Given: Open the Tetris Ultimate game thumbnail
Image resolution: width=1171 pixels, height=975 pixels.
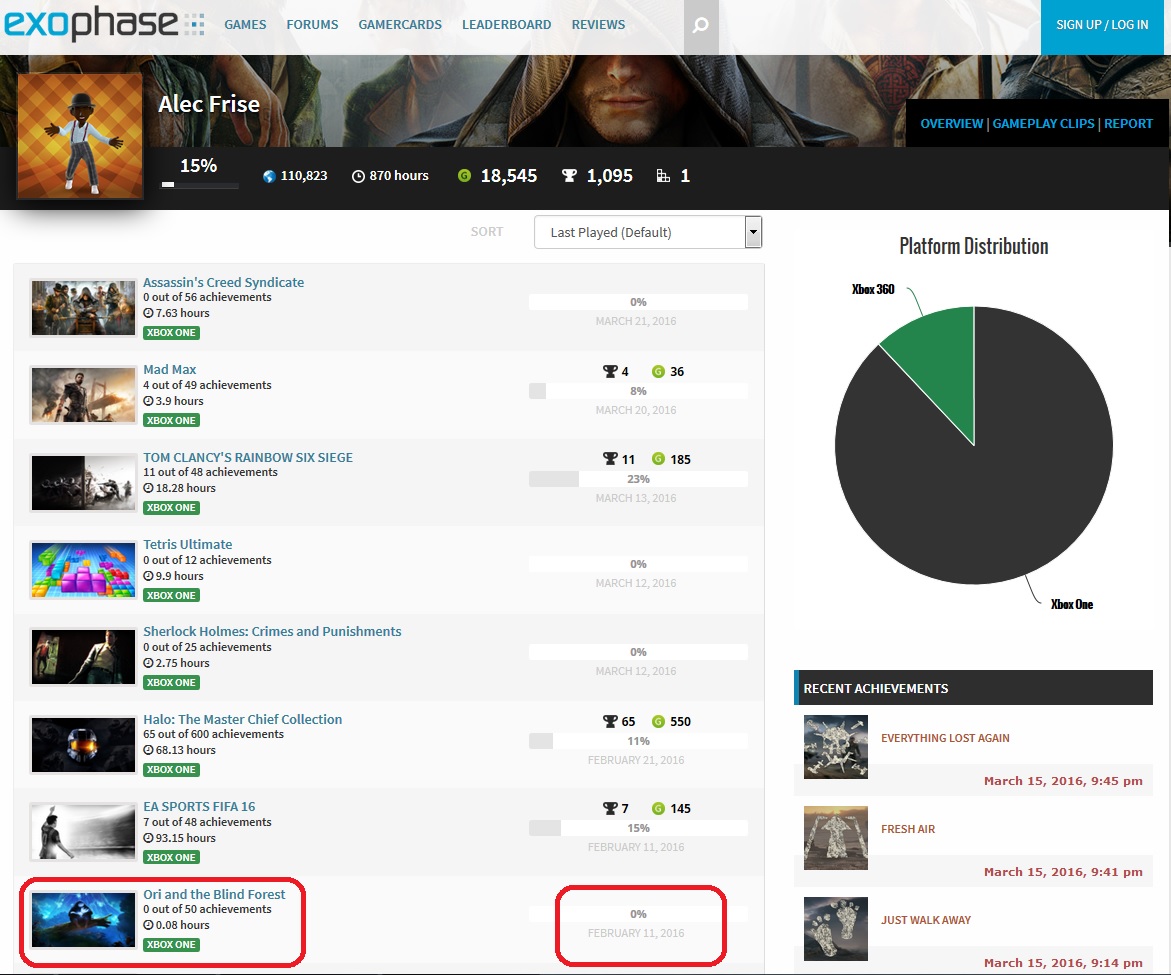Looking at the screenshot, I should click(83, 570).
